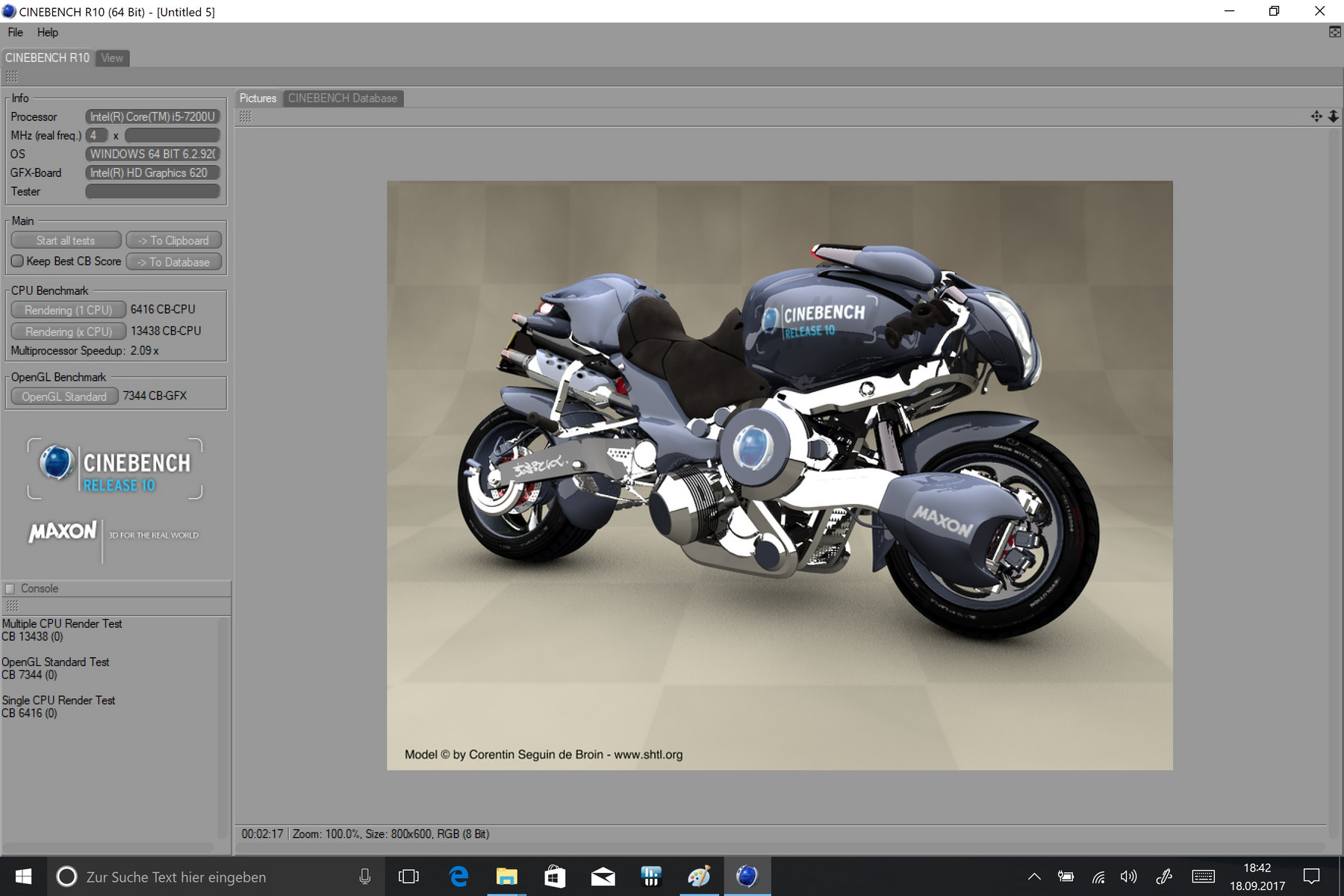
Task: Click the down arrow icon in Pictures panel
Action: [x=1333, y=116]
